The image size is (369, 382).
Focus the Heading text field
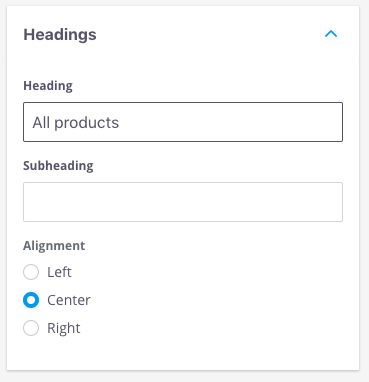click(183, 122)
